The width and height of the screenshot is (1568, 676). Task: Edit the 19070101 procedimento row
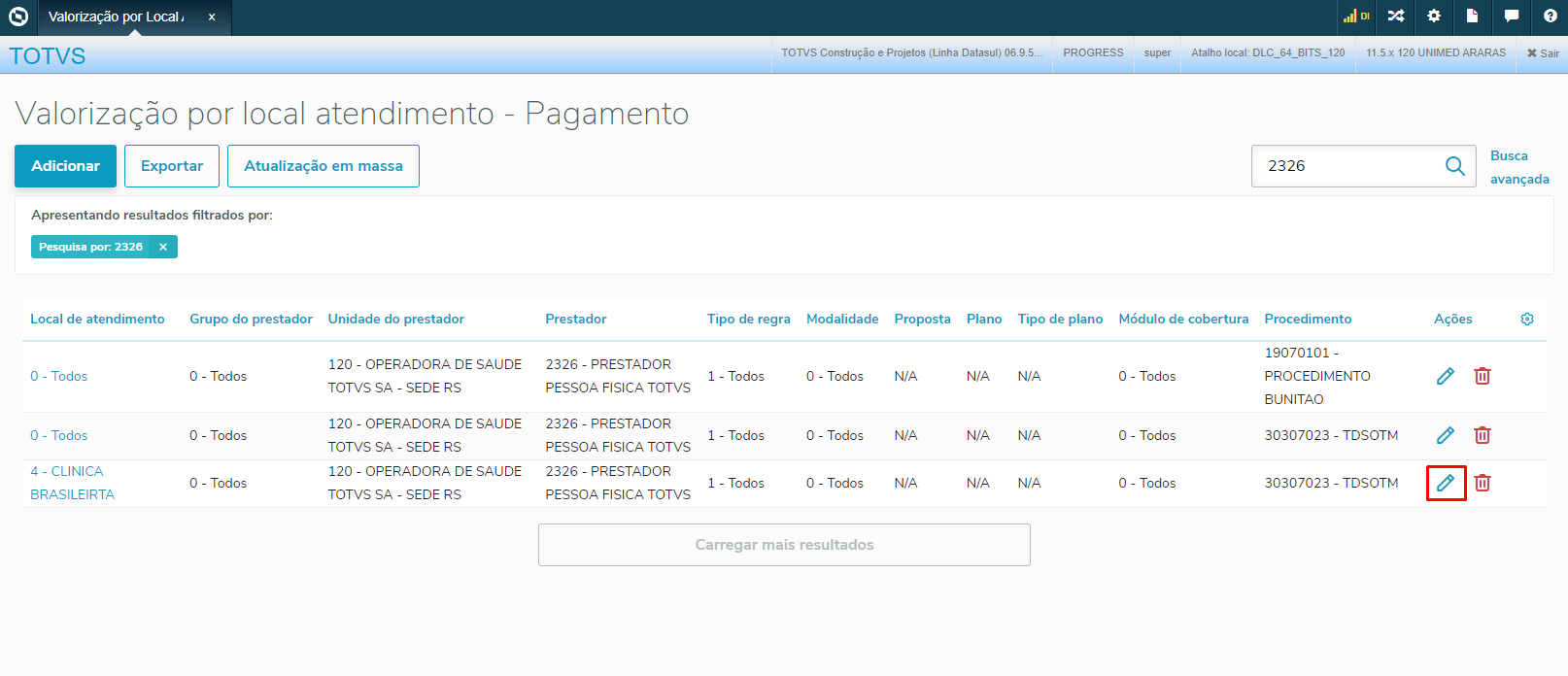[x=1446, y=376]
